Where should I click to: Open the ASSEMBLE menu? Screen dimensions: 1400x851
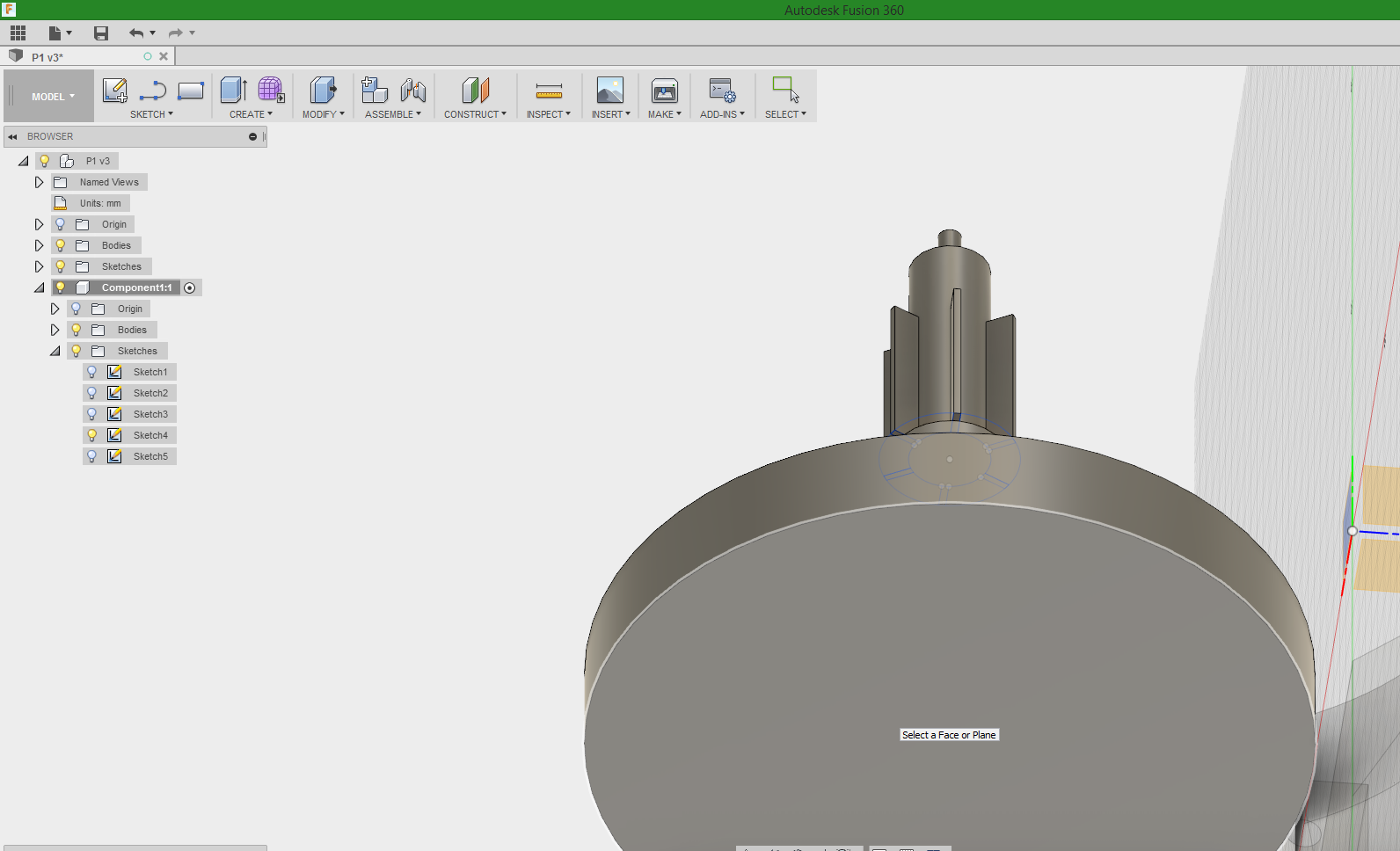(393, 114)
